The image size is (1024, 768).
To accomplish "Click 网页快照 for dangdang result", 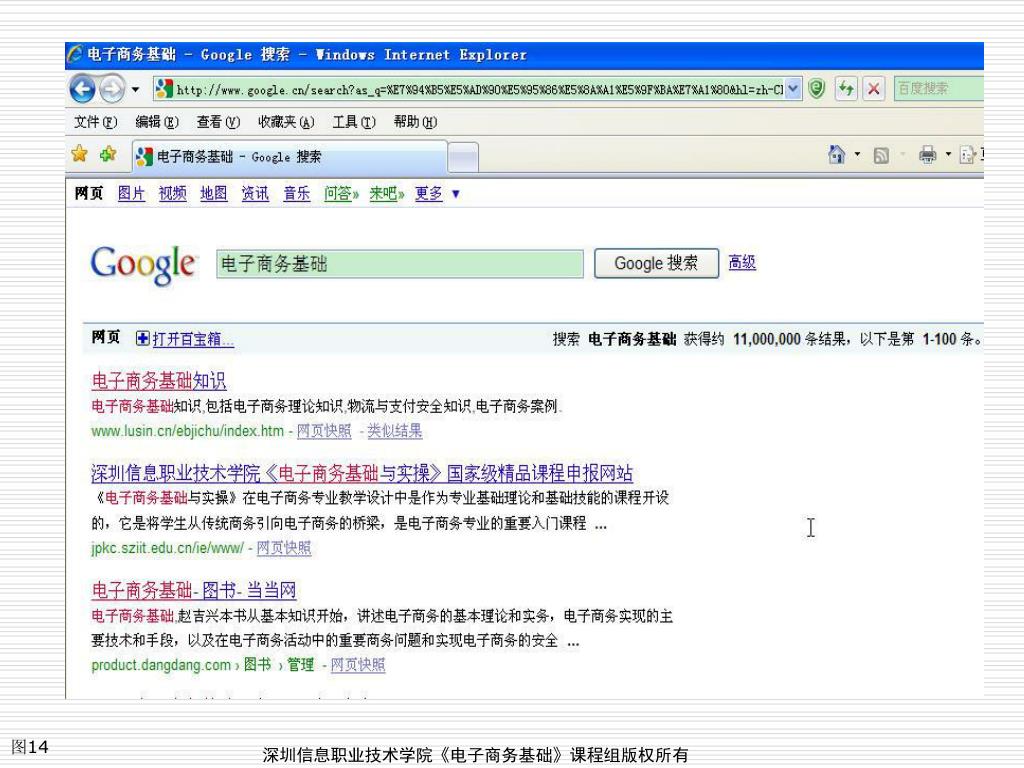I will point(358,665).
